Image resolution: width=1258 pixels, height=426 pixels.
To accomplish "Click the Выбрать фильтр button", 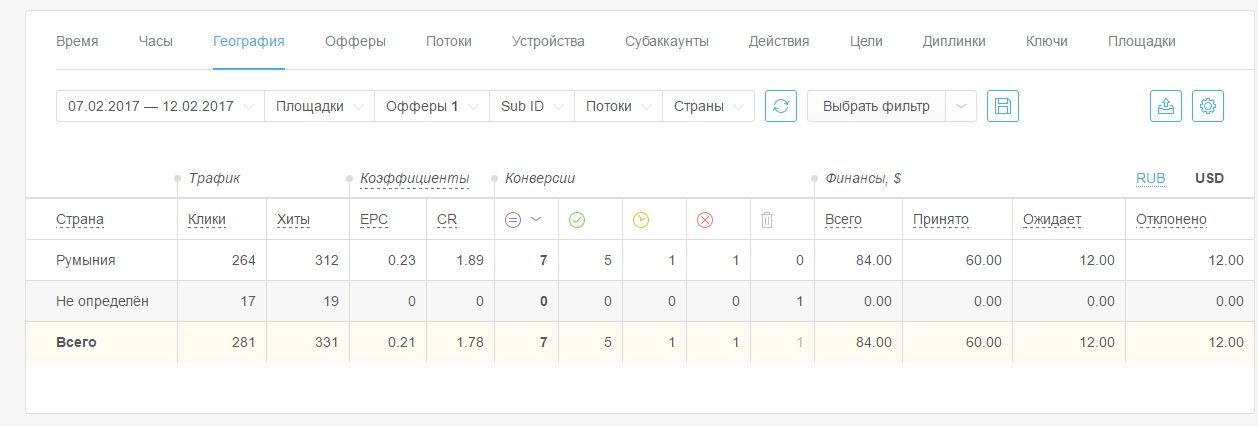I will pyautogui.click(x=876, y=106).
